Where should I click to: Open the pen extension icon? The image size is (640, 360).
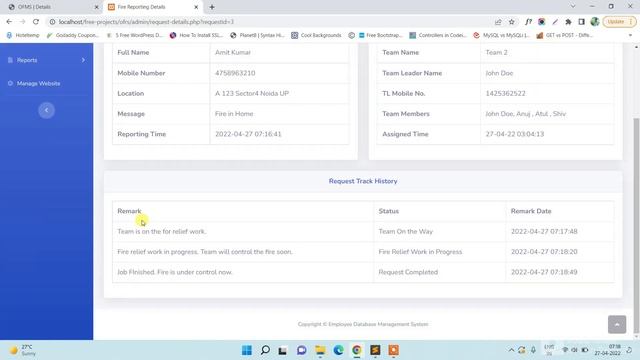tap(555, 22)
